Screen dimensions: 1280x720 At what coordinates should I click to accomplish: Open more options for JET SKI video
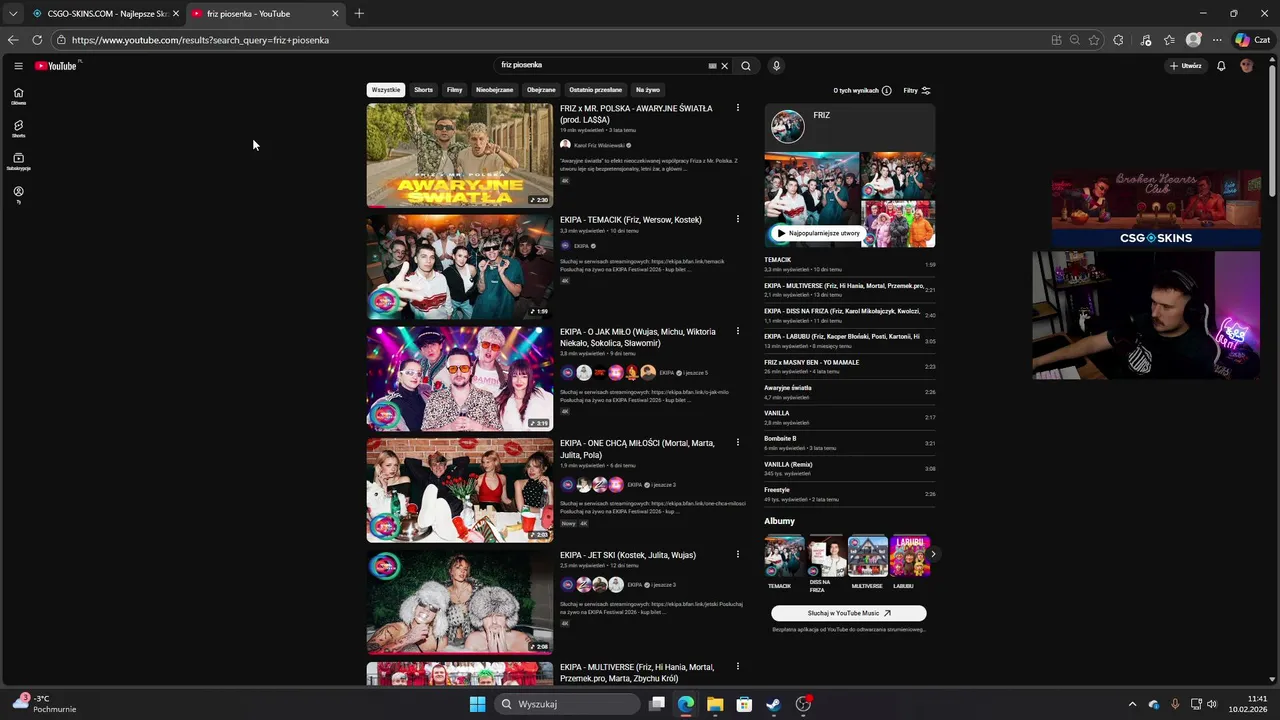738,555
